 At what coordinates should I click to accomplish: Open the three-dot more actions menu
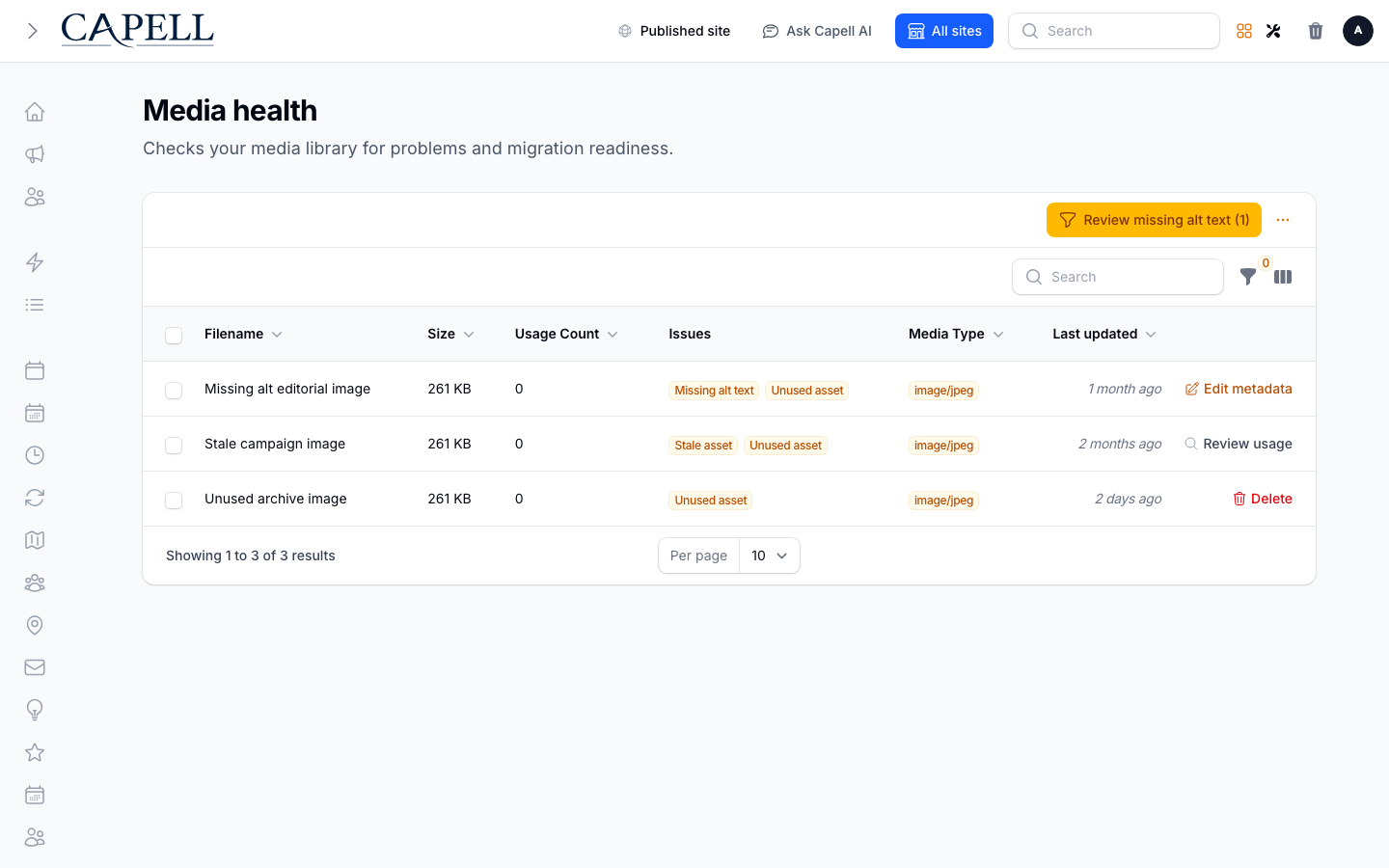tap(1283, 220)
